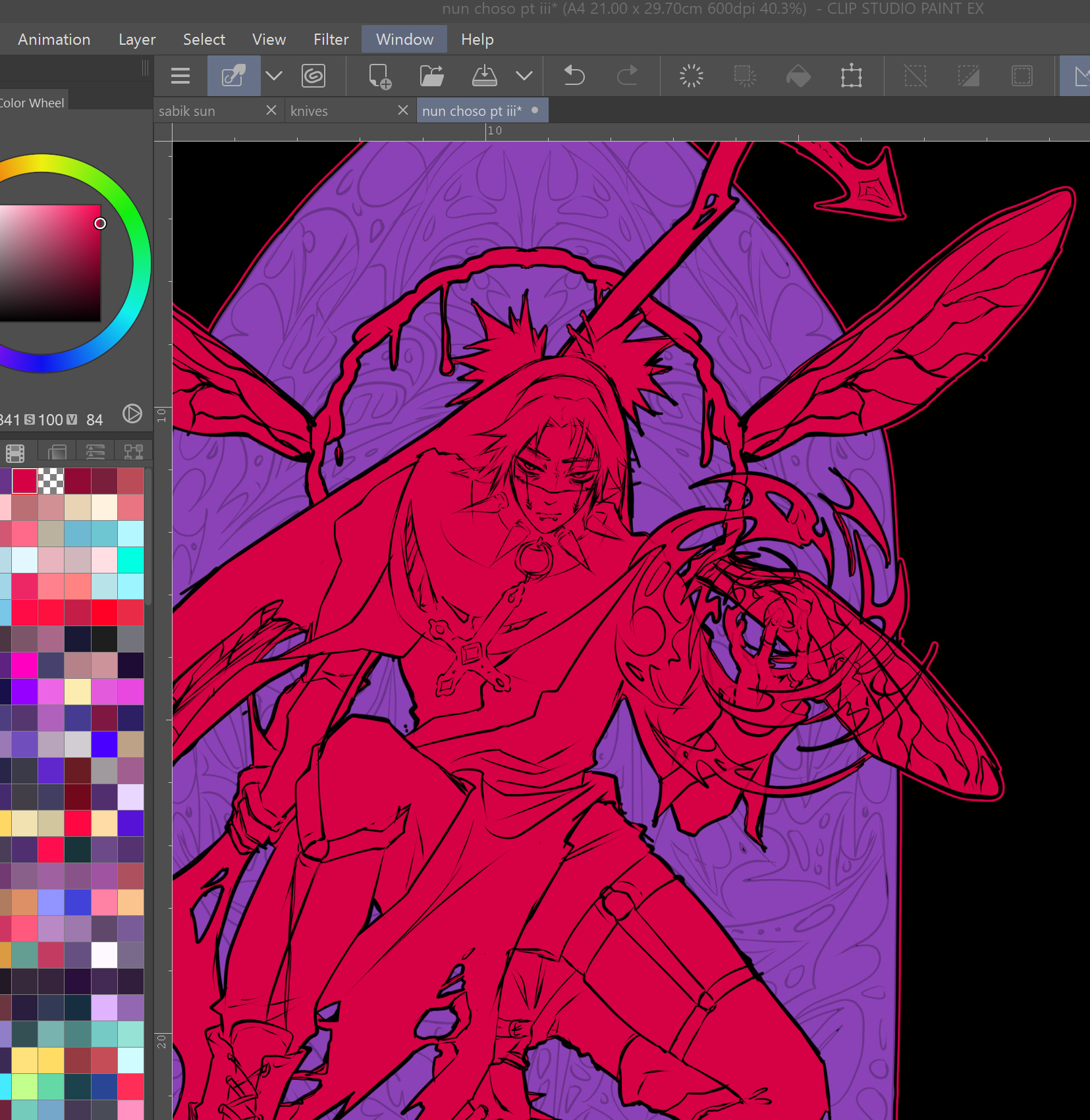Click the Clear (spinner) icon in toolbar

pos(691,76)
